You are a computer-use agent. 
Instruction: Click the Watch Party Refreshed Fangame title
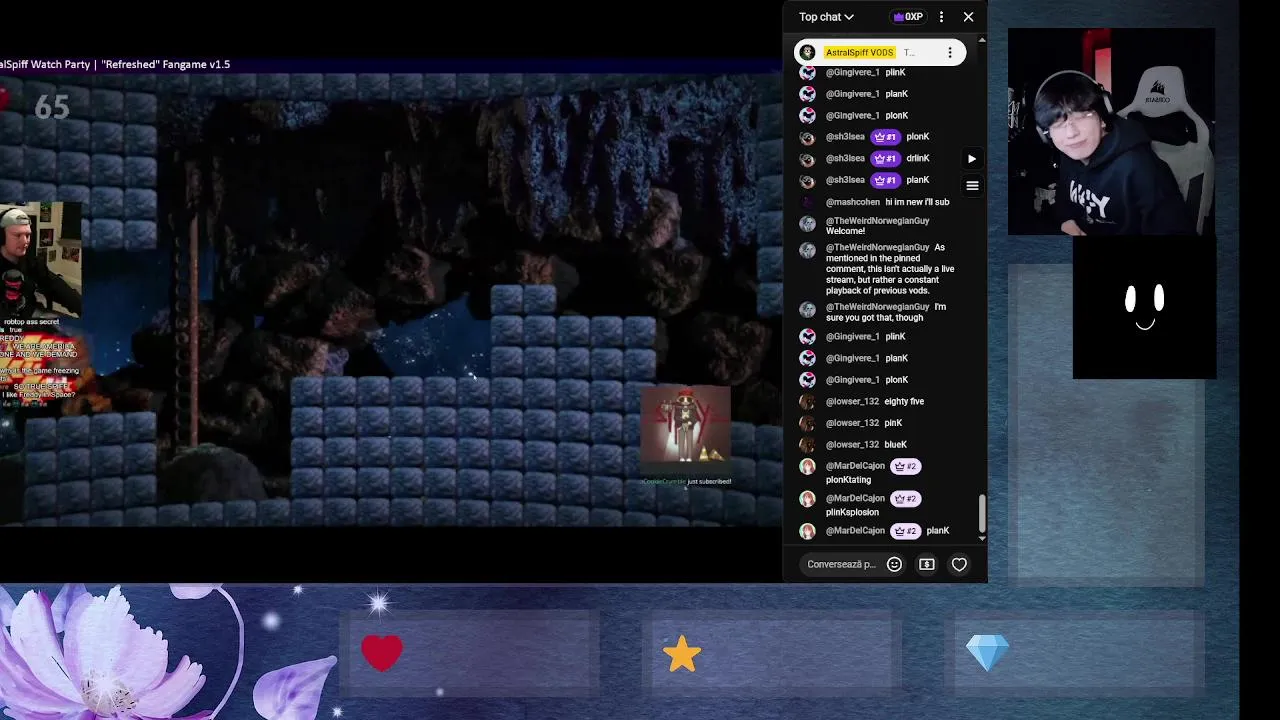pyautogui.click(x=116, y=64)
